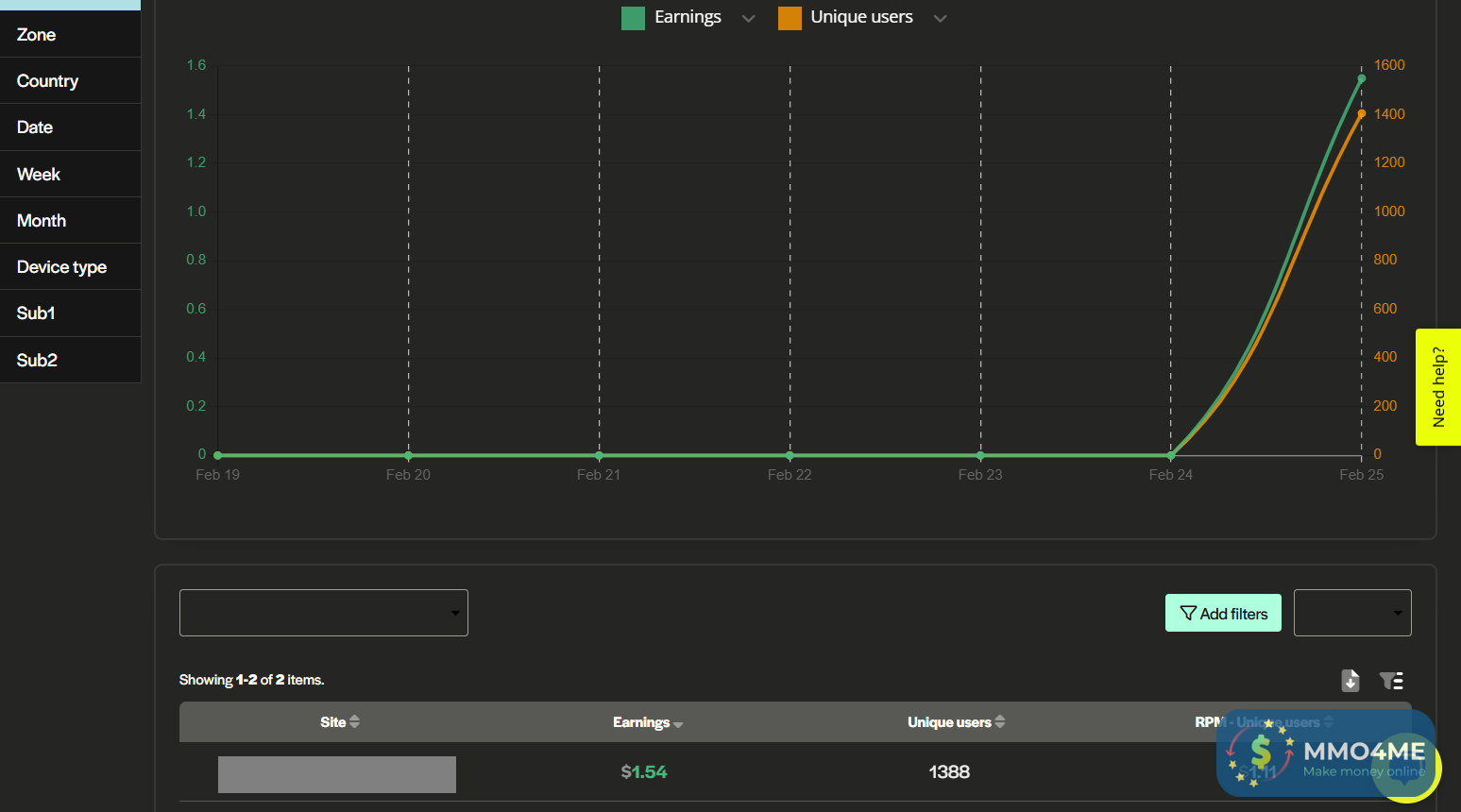Click the Add filters button
This screenshot has height=812, width=1461.
1223,613
